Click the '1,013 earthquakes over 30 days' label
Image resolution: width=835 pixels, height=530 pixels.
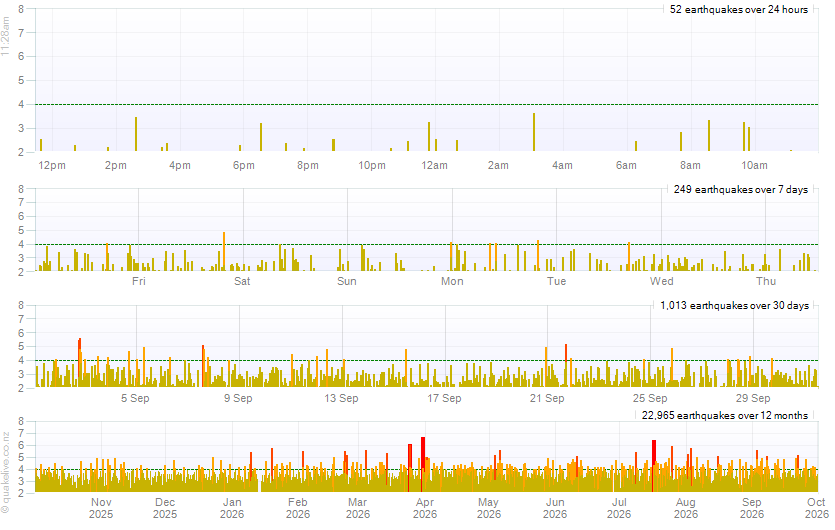(734, 306)
